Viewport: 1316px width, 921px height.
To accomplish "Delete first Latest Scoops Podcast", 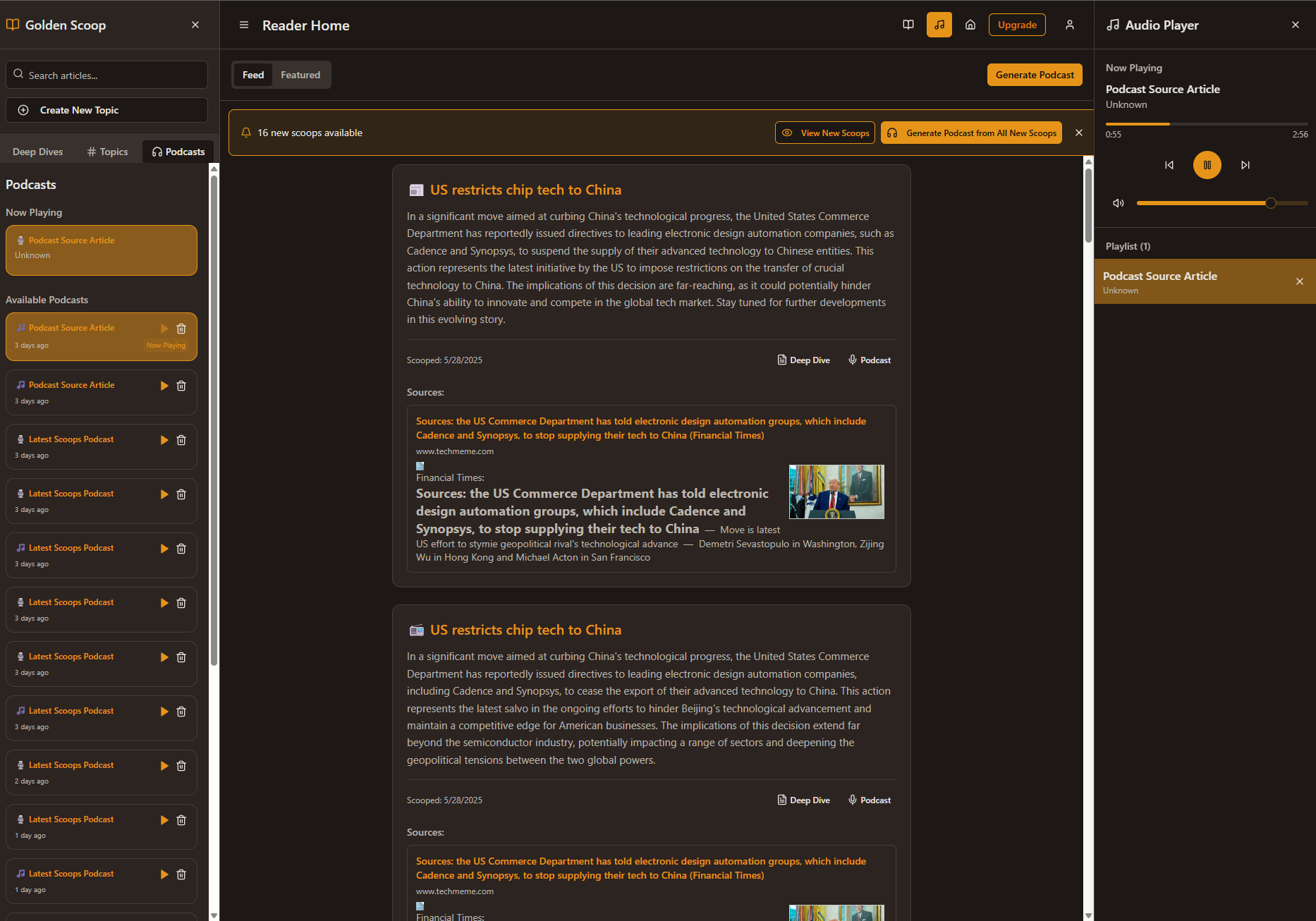I will tap(181, 440).
